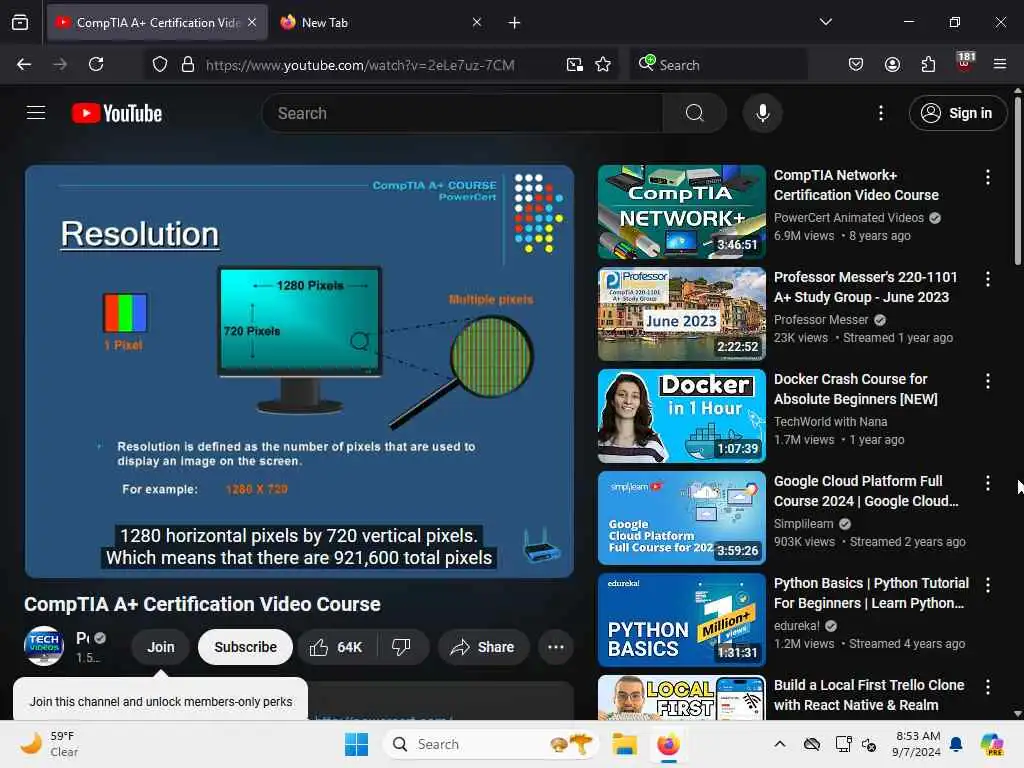
Task: Open YouTube settings three-dot menu
Action: click(880, 113)
